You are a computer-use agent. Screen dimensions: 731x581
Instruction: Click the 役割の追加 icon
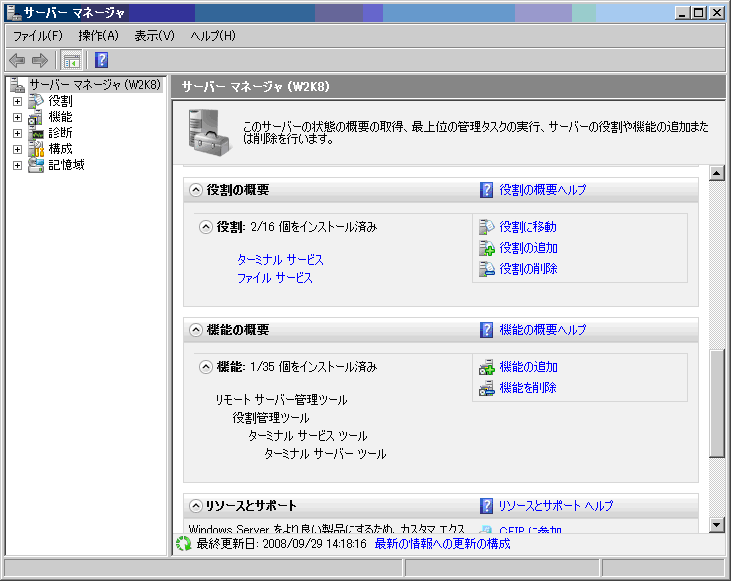[x=487, y=248]
